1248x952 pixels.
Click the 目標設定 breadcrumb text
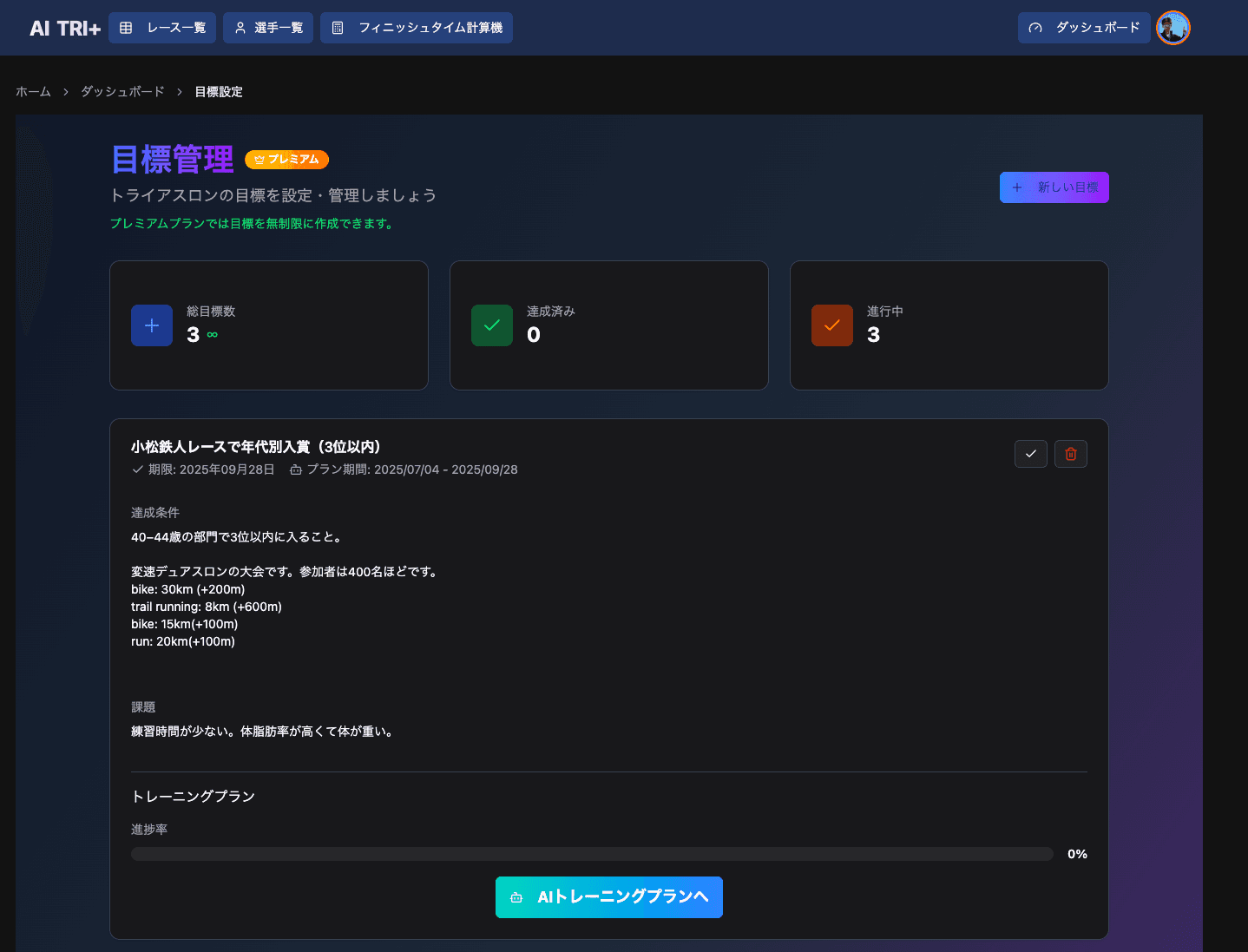tap(219, 92)
